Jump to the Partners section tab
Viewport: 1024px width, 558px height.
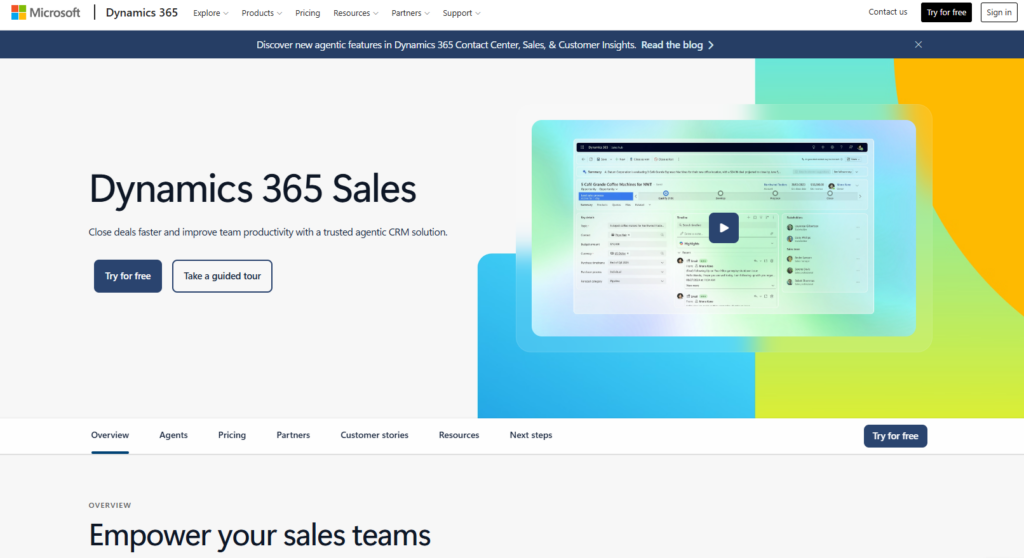[293, 435]
